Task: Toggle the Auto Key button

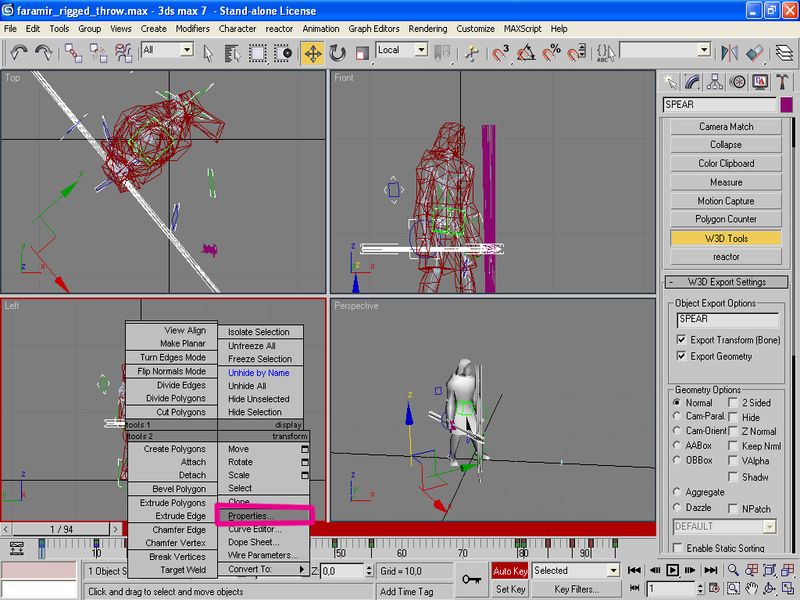Action: point(510,571)
